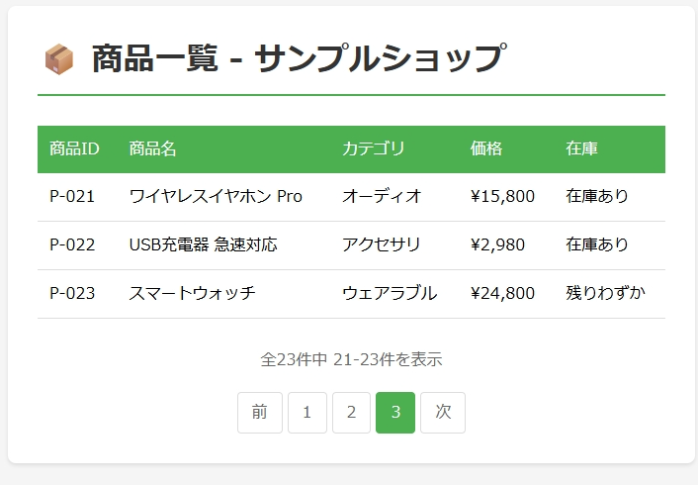Click the ¥24,800 price cell
This screenshot has height=485, width=698.
502,293
